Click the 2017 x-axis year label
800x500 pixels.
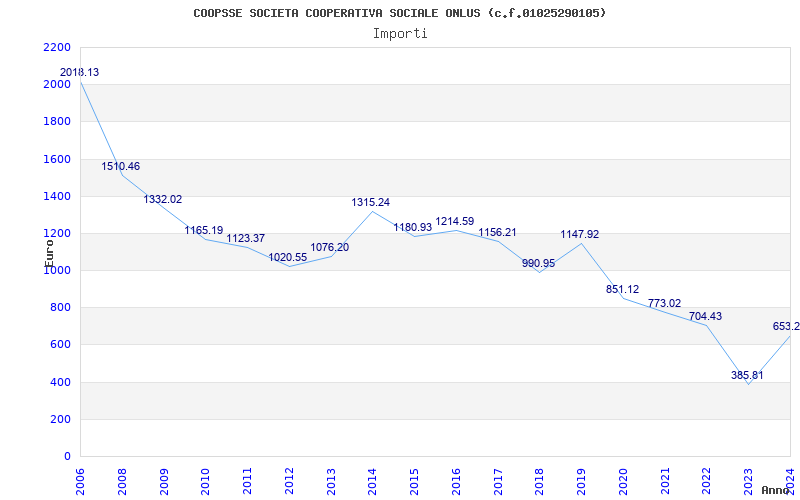[498, 481]
